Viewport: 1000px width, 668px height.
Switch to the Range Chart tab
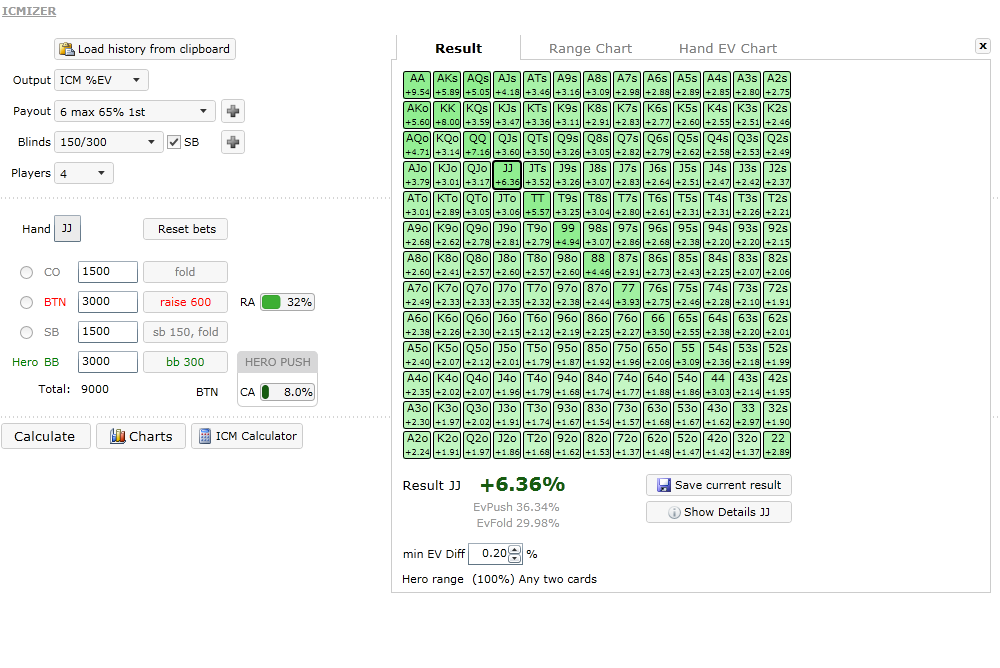(x=590, y=48)
